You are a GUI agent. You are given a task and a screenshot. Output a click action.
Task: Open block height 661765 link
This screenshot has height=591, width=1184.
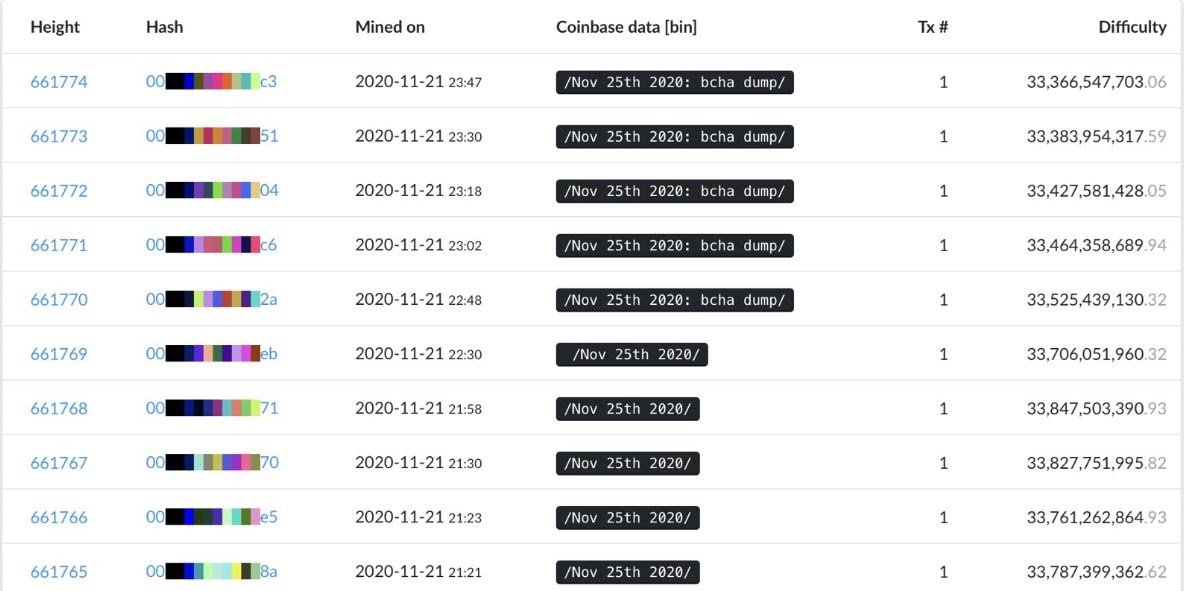tap(59, 571)
